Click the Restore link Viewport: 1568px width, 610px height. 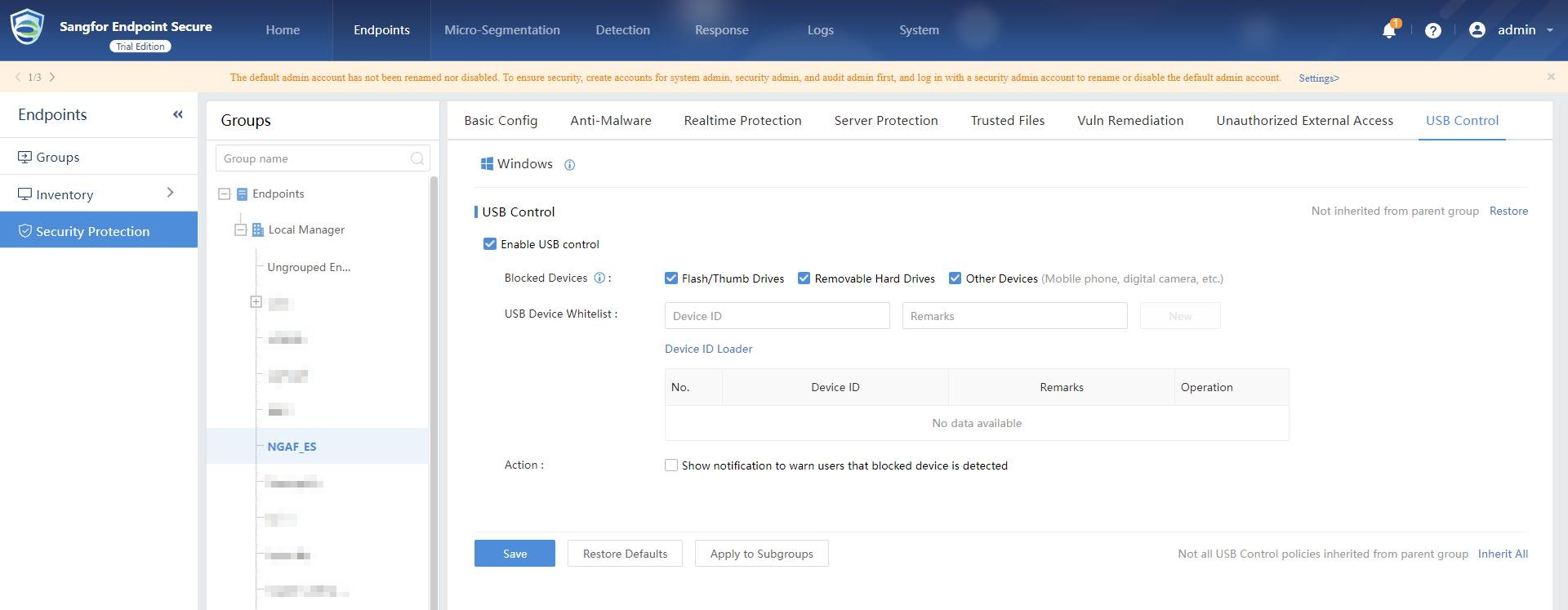click(1508, 211)
